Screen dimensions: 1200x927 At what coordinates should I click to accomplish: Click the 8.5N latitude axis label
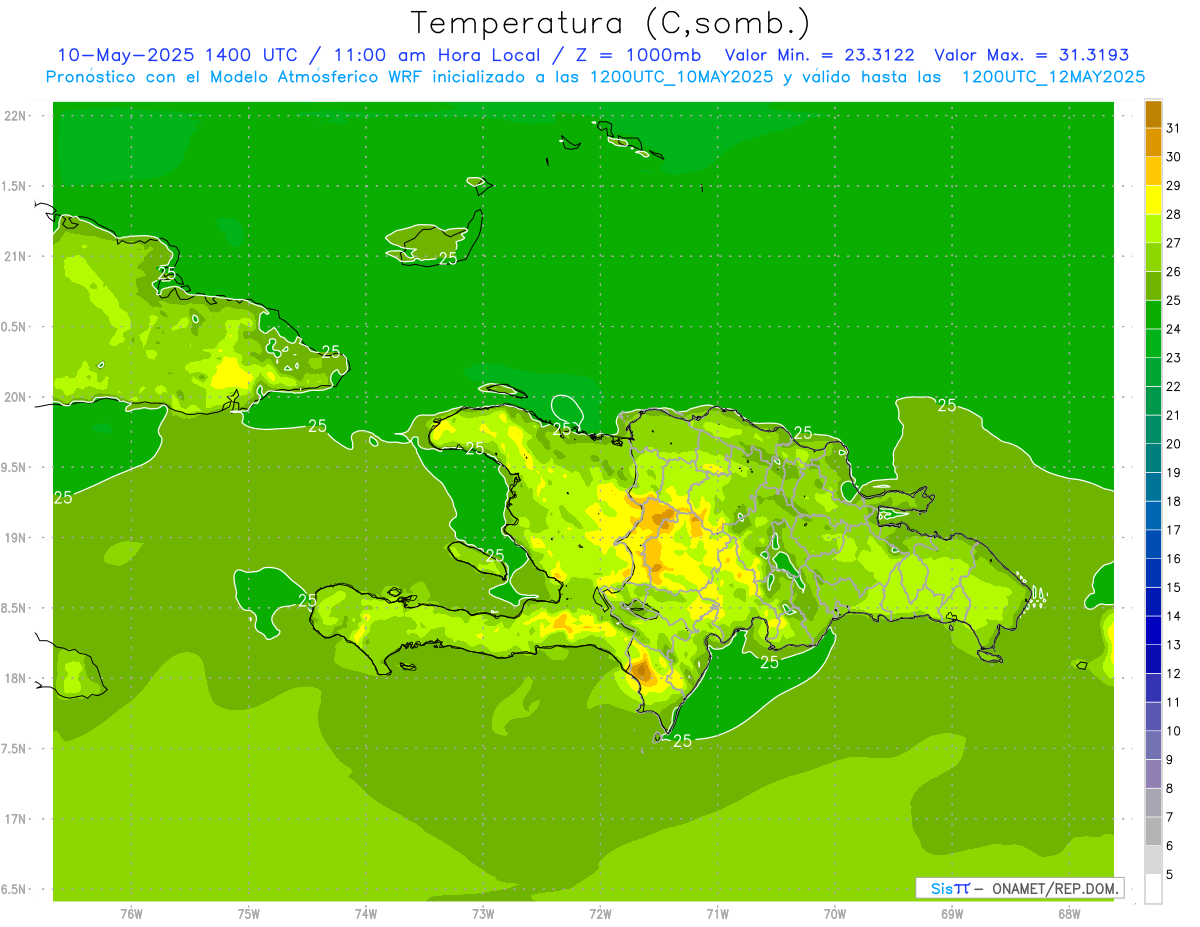tap(13, 608)
